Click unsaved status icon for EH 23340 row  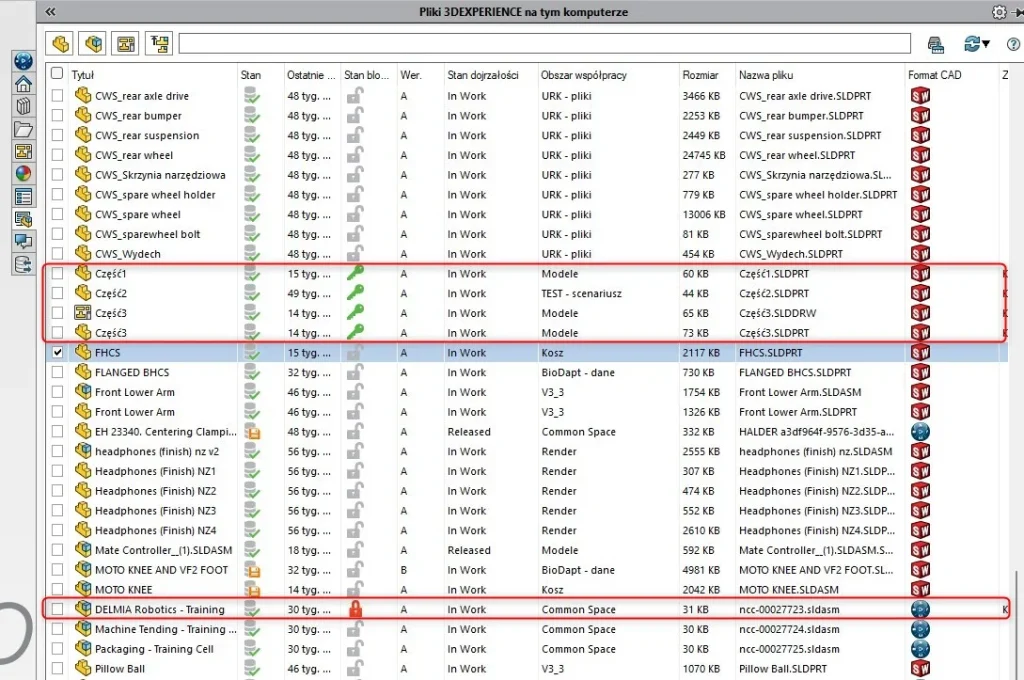tap(252, 431)
